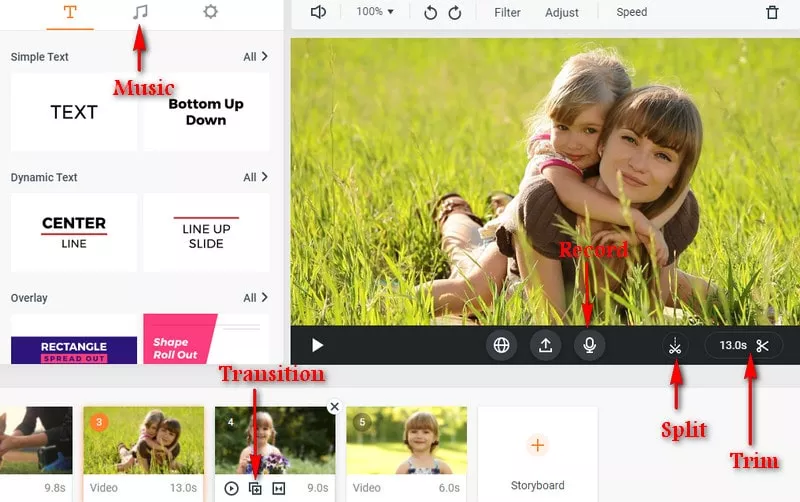Remove clip 4 with the X button
This screenshot has height=502, width=800.
334,407
